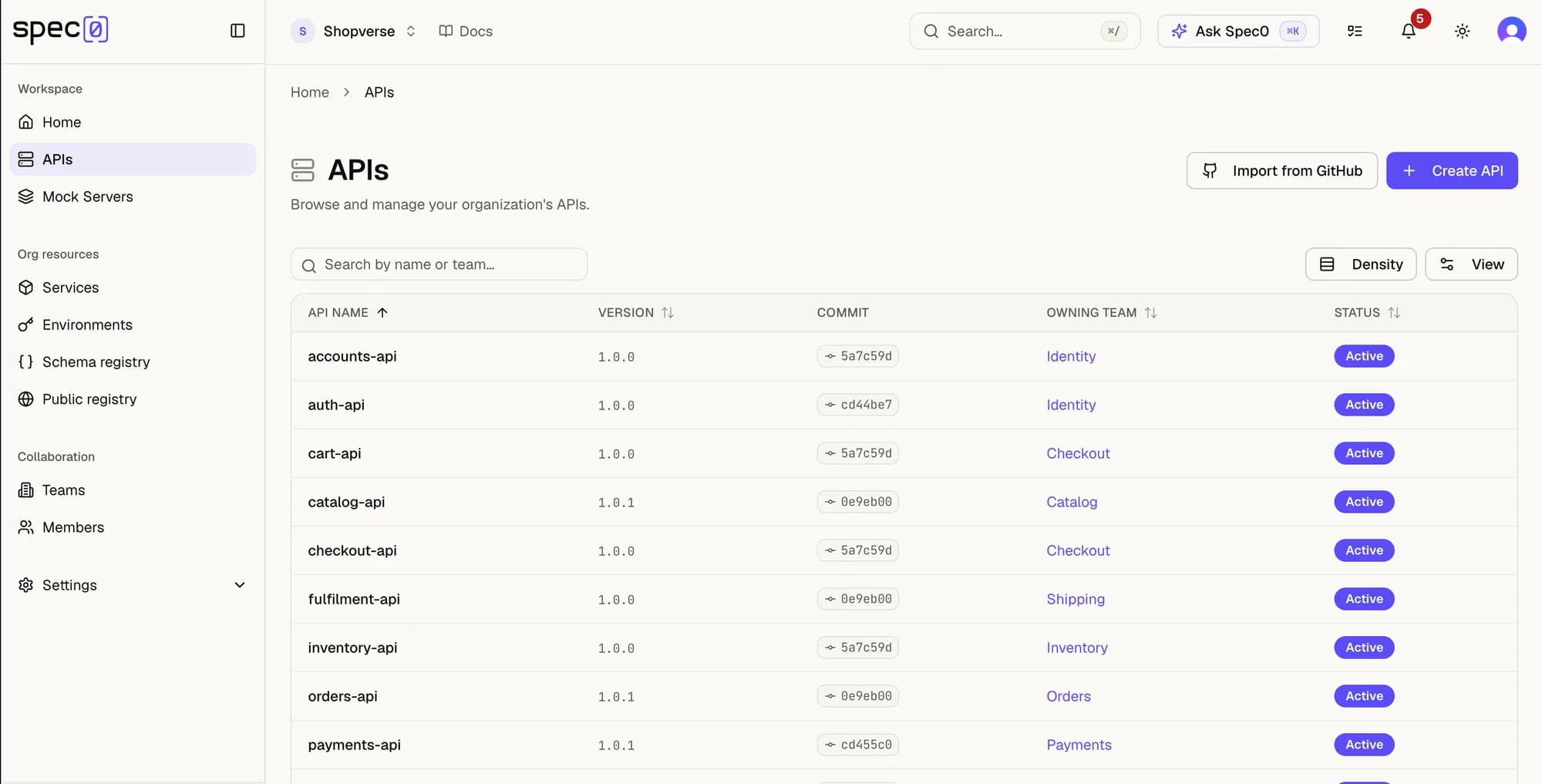The height and width of the screenshot is (784, 1542).
Task: Open Services in the sidebar
Action: coord(133,288)
